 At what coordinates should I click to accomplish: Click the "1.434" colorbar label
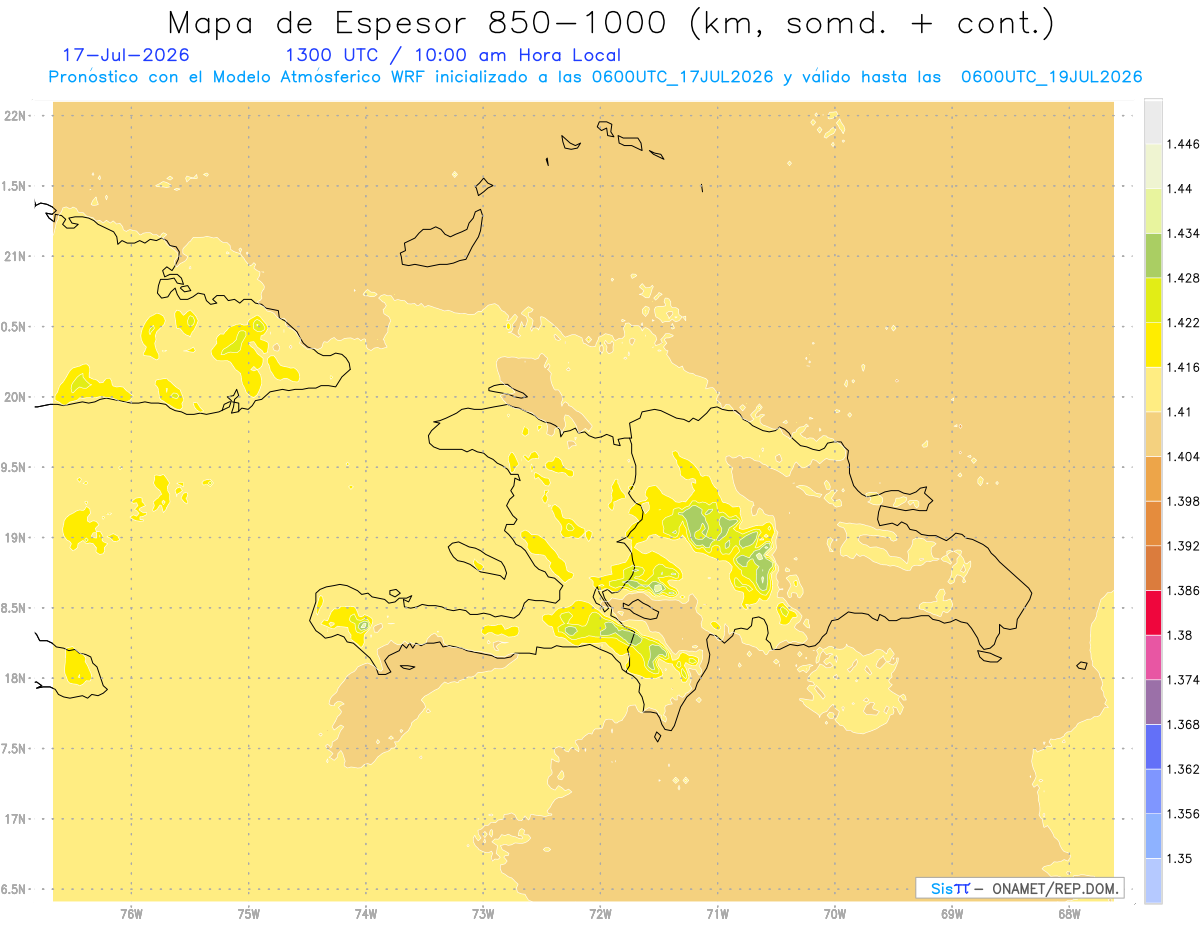pos(1183,233)
